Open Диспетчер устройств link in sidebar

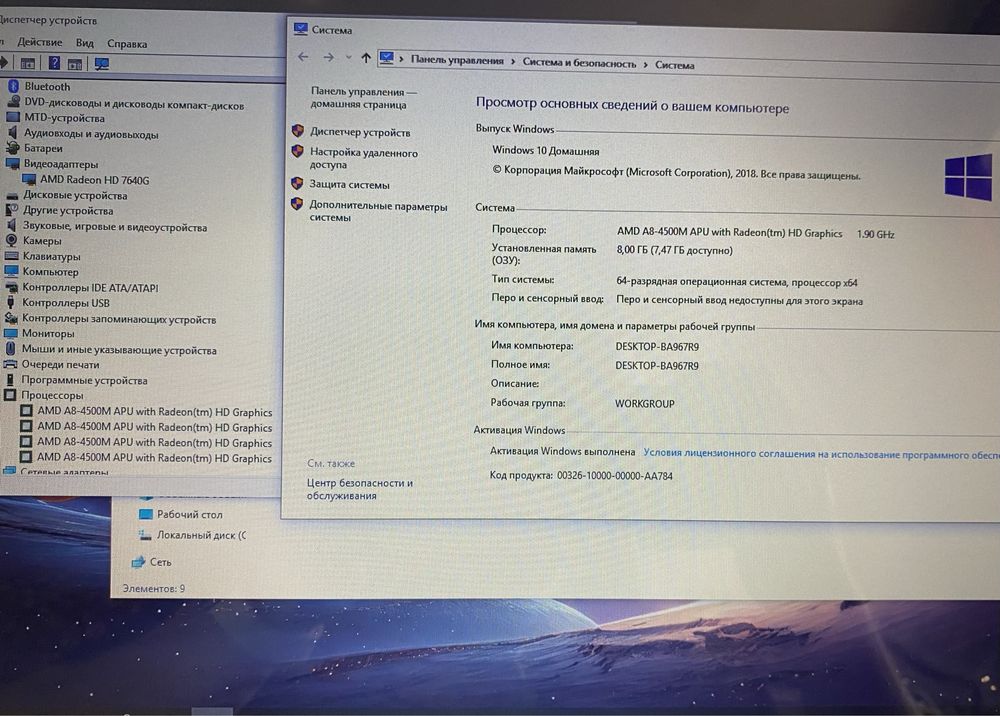[x=360, y=132]
